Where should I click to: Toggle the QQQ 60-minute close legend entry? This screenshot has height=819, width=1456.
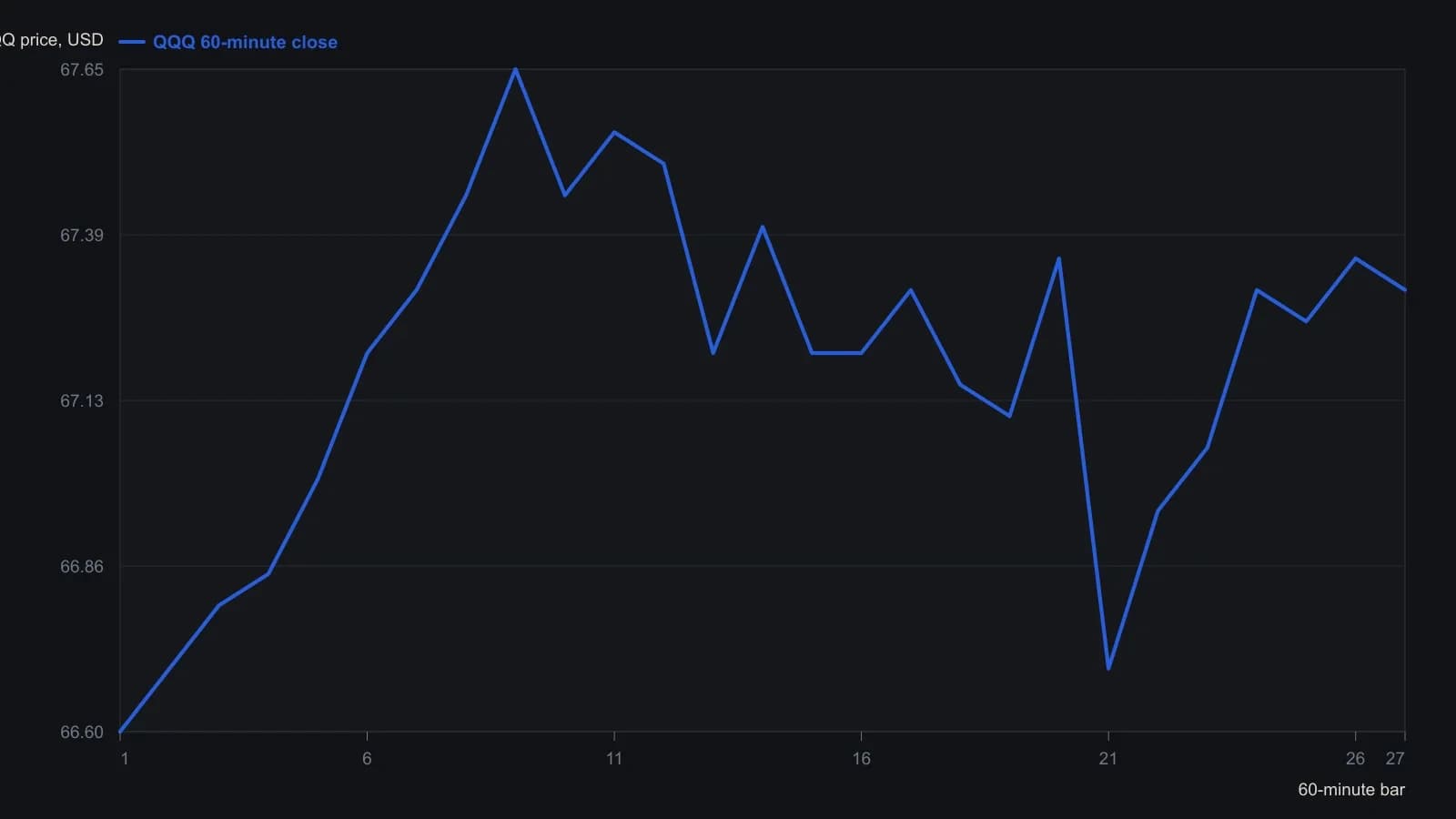[228, 42]
